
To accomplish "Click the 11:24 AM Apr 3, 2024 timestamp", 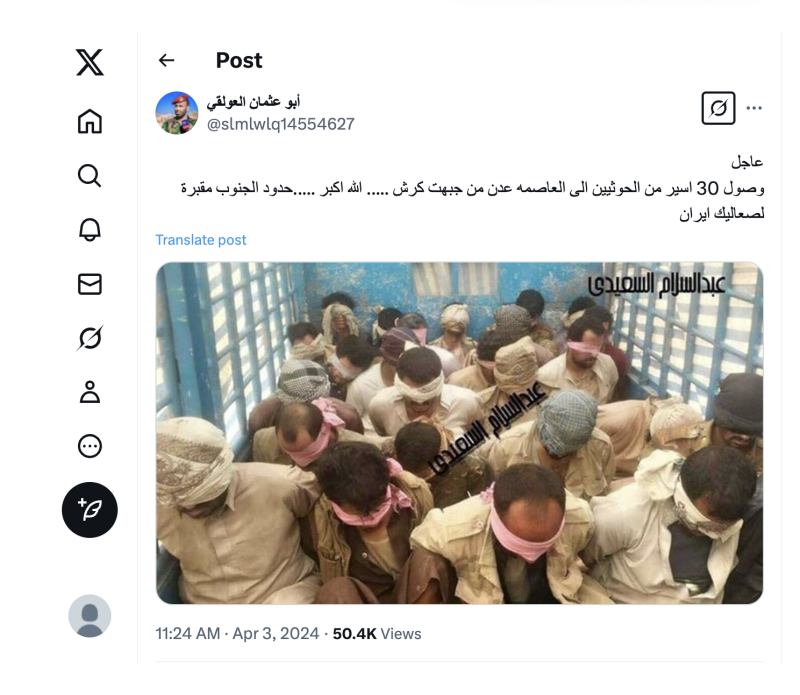I will pyautogui.click(x=237, y=634).
